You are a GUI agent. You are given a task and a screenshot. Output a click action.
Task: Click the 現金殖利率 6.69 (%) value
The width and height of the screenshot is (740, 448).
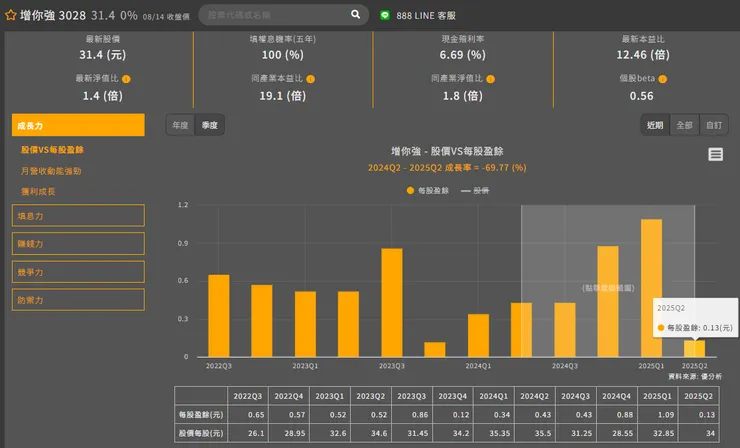pos(462,55)
